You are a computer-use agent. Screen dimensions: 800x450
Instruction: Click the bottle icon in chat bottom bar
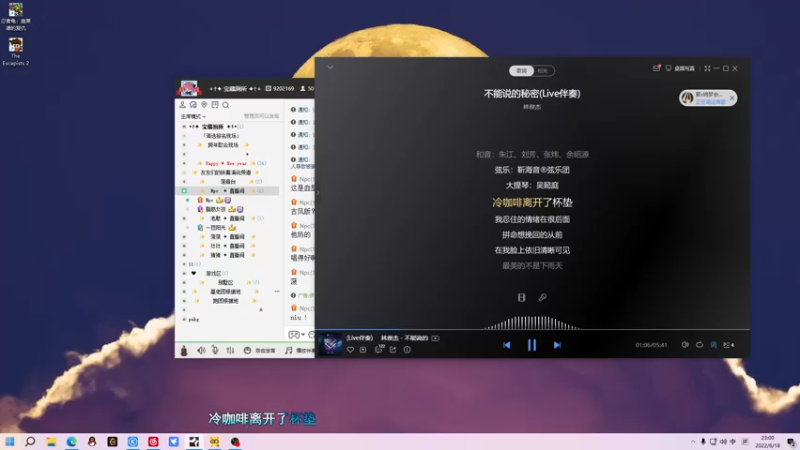[184, 351]
